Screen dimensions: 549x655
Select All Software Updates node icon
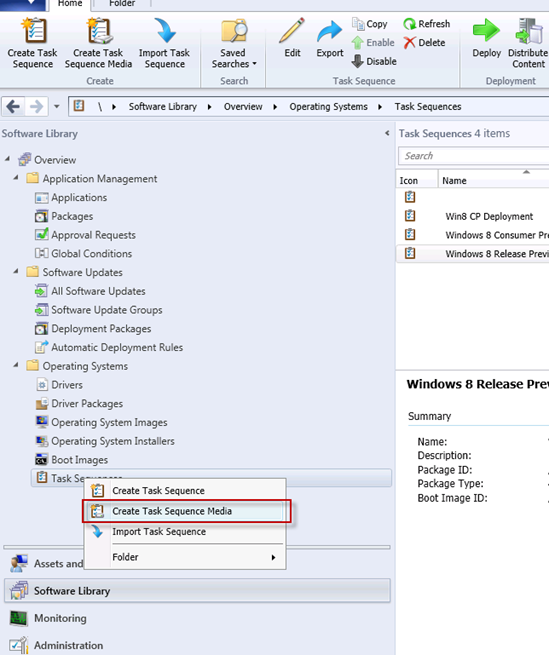(41, 291)
